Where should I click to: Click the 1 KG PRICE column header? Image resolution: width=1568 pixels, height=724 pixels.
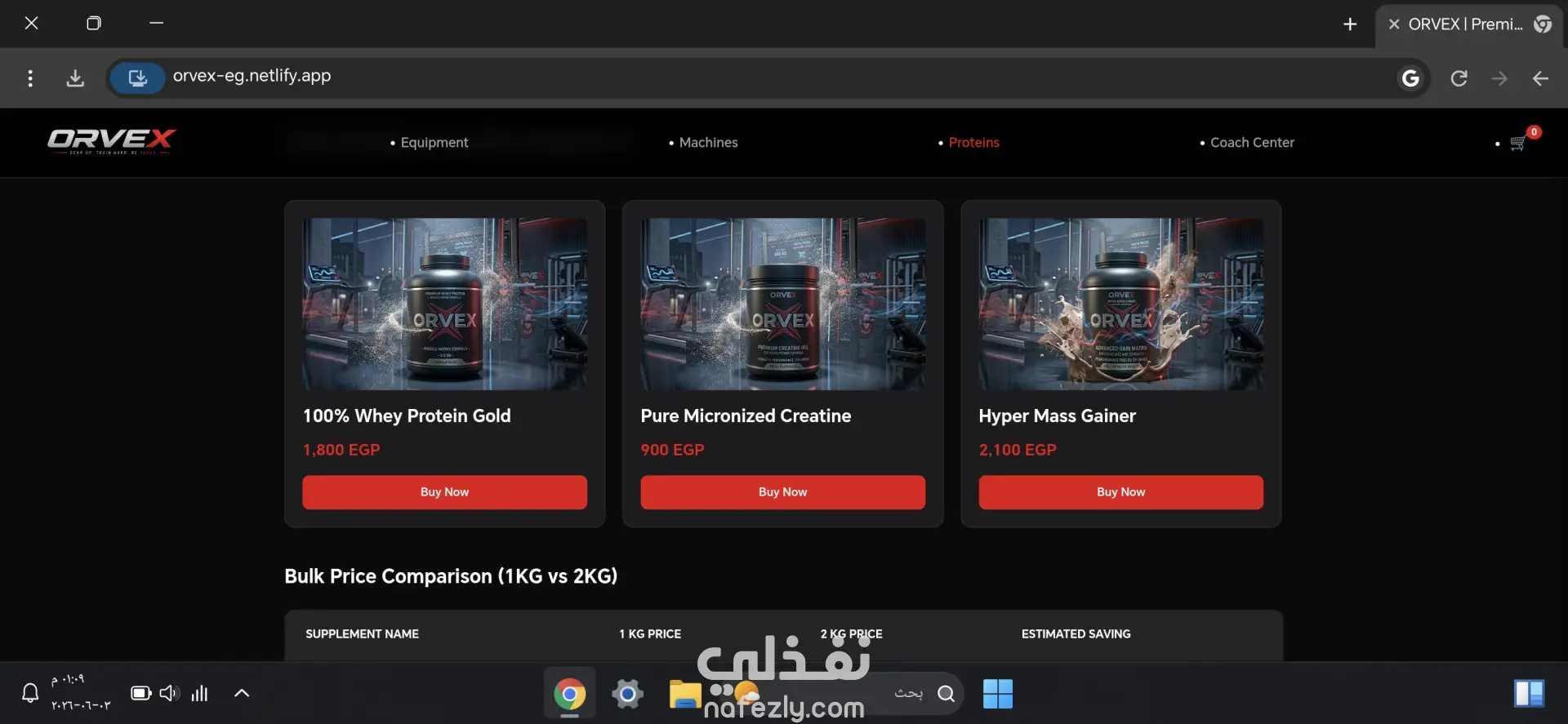(x=649, y=634)
